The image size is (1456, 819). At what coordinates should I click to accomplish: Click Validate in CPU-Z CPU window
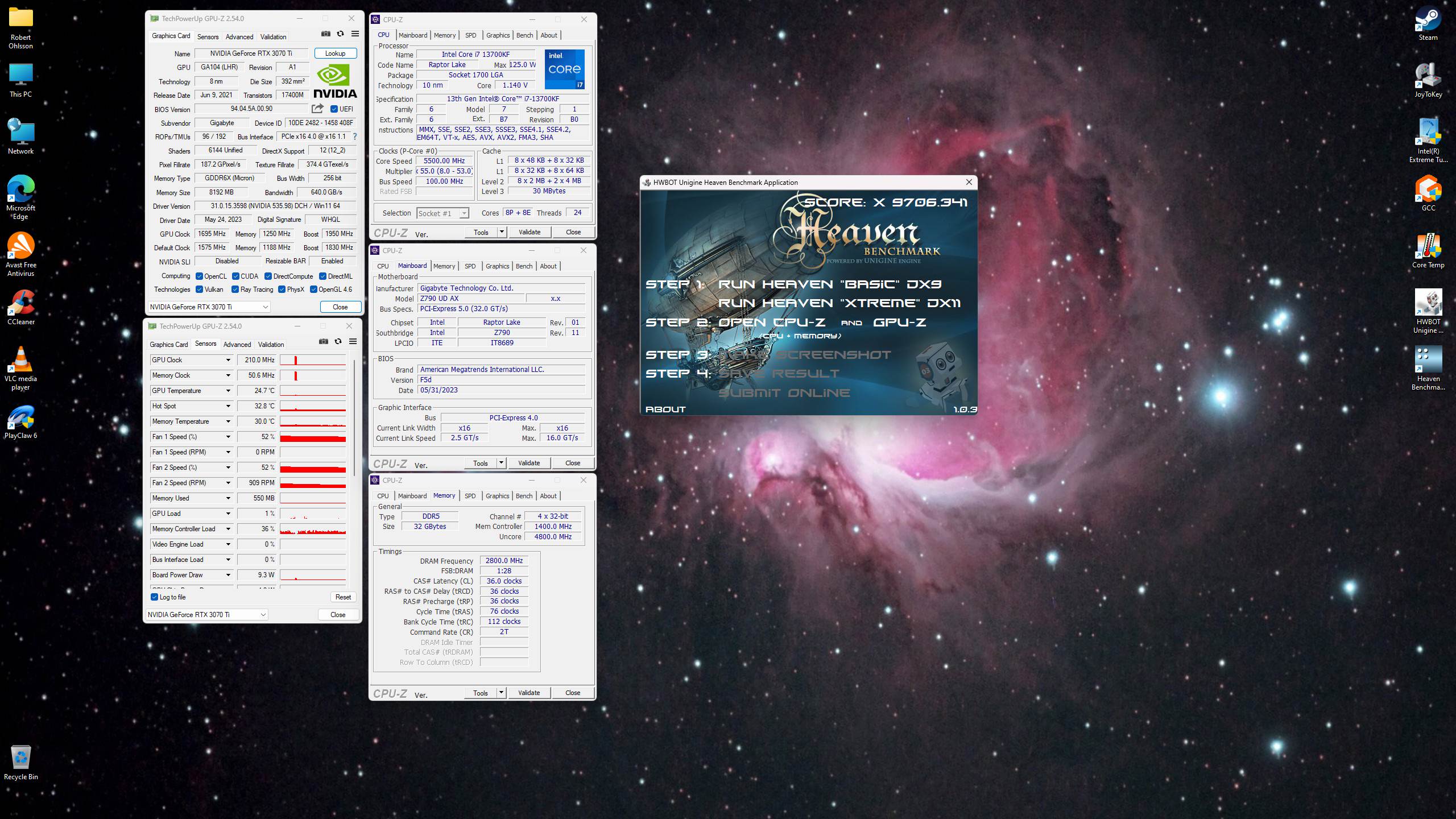[530, 232]
